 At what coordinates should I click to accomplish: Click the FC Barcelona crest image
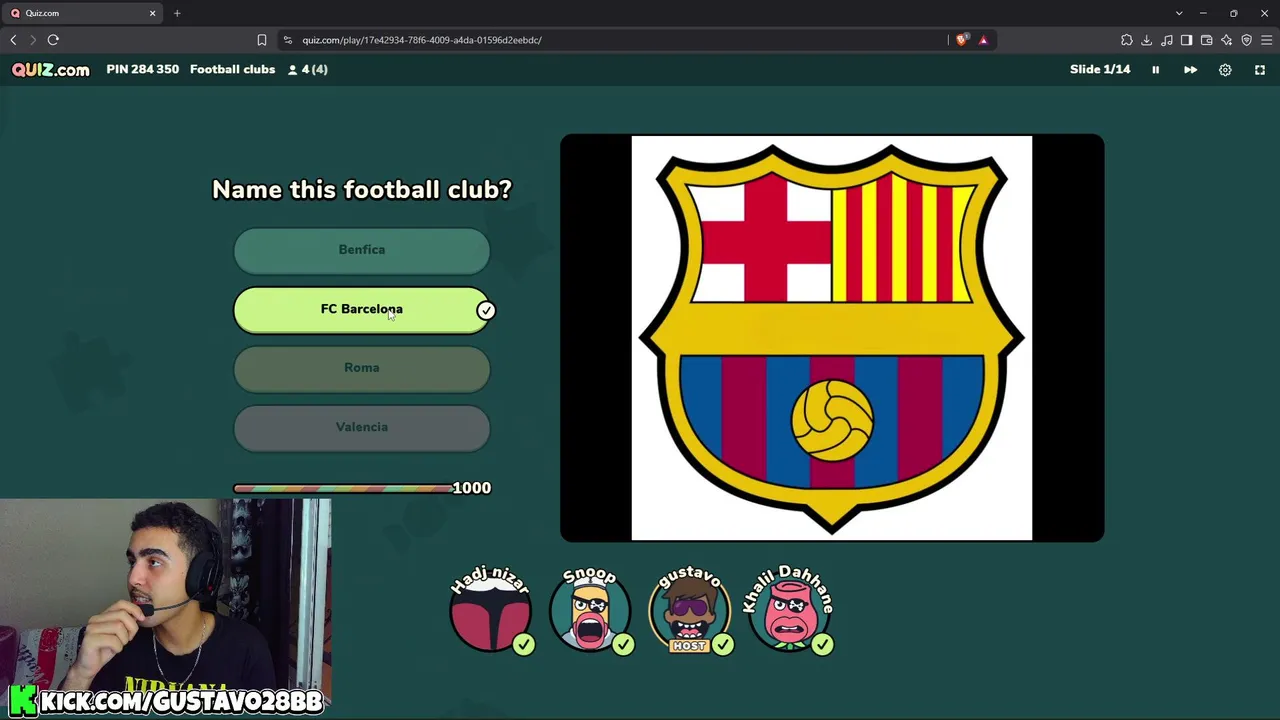click(832, 338)
